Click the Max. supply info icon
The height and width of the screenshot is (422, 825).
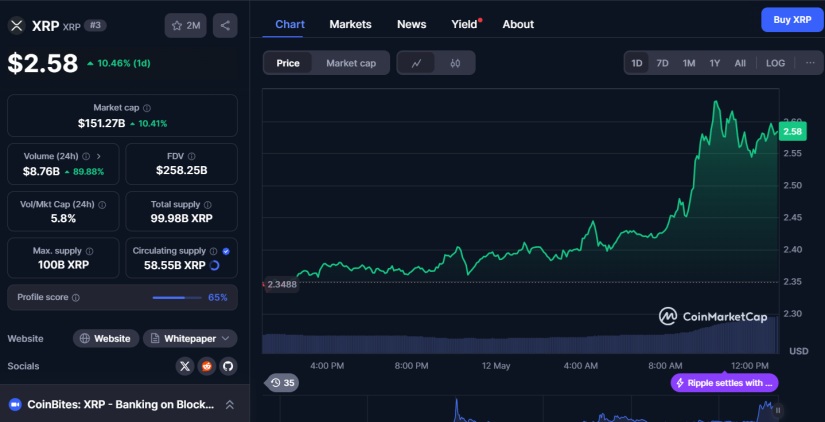click(89, 251)
